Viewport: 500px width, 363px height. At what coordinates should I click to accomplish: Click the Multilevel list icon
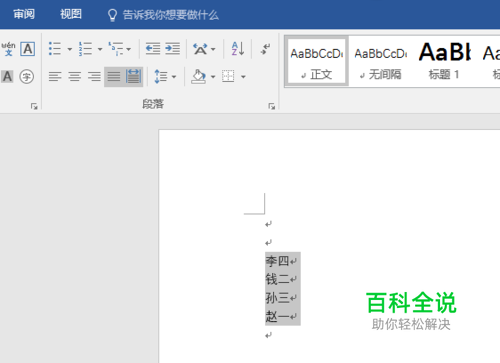pos(116,49)
